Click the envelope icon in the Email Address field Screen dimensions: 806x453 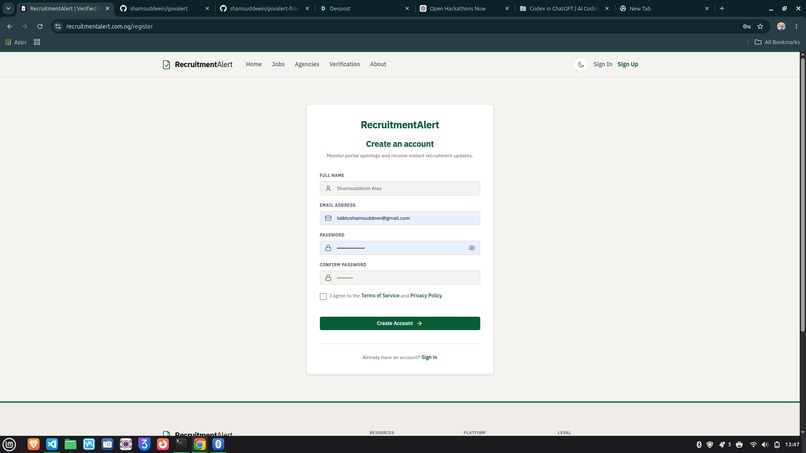tap(328, 218)
